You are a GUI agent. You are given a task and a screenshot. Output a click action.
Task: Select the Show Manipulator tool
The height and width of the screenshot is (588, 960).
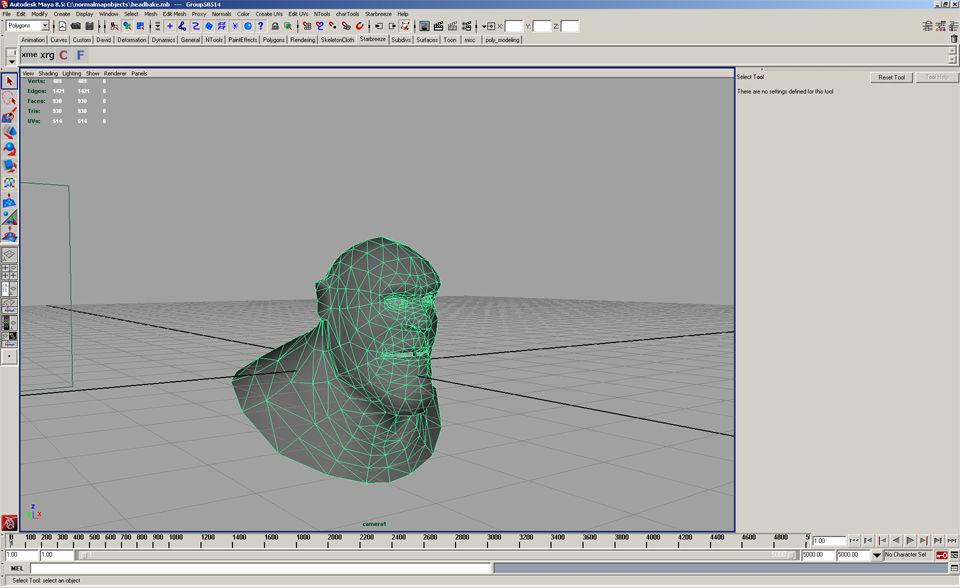tap(9, 217)
